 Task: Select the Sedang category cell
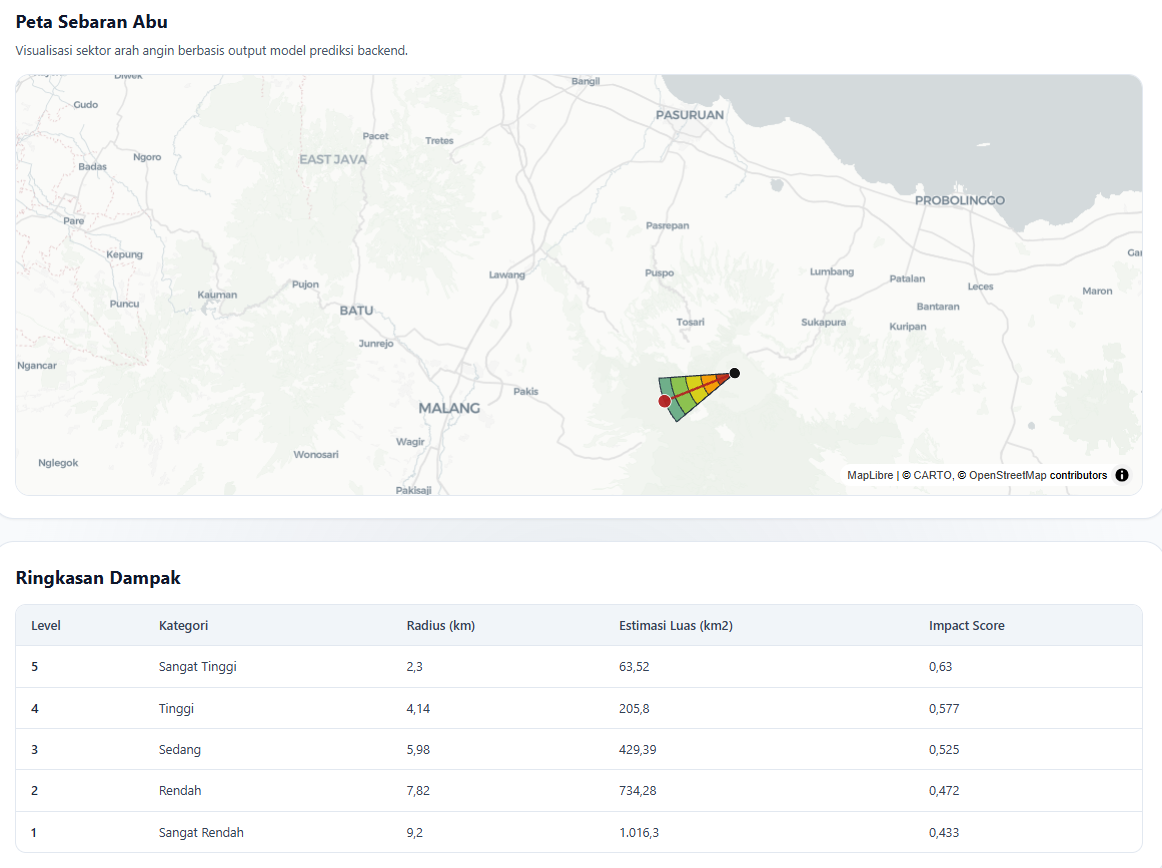(179, 749)
